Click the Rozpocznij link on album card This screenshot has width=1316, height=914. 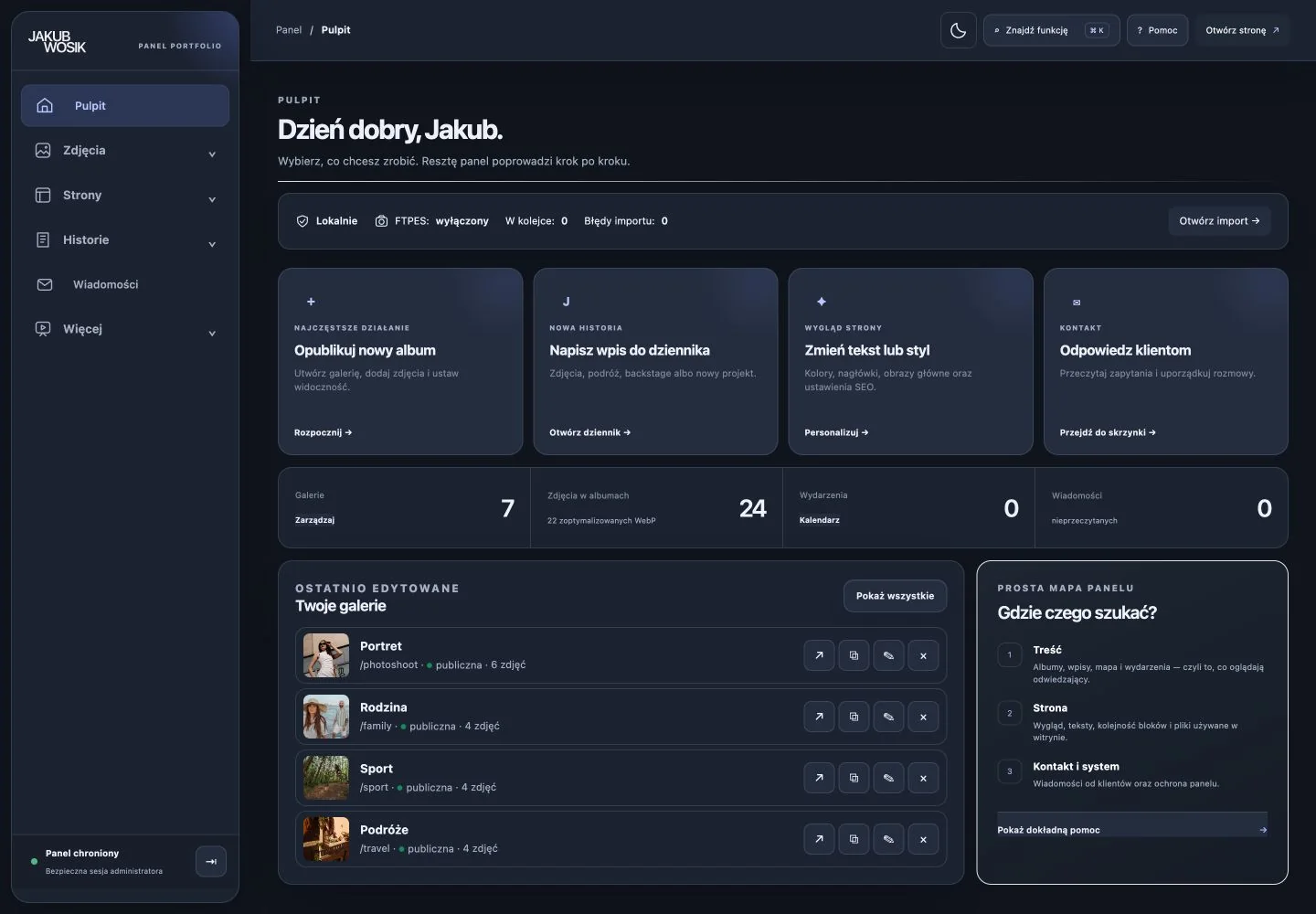point(323,432)
